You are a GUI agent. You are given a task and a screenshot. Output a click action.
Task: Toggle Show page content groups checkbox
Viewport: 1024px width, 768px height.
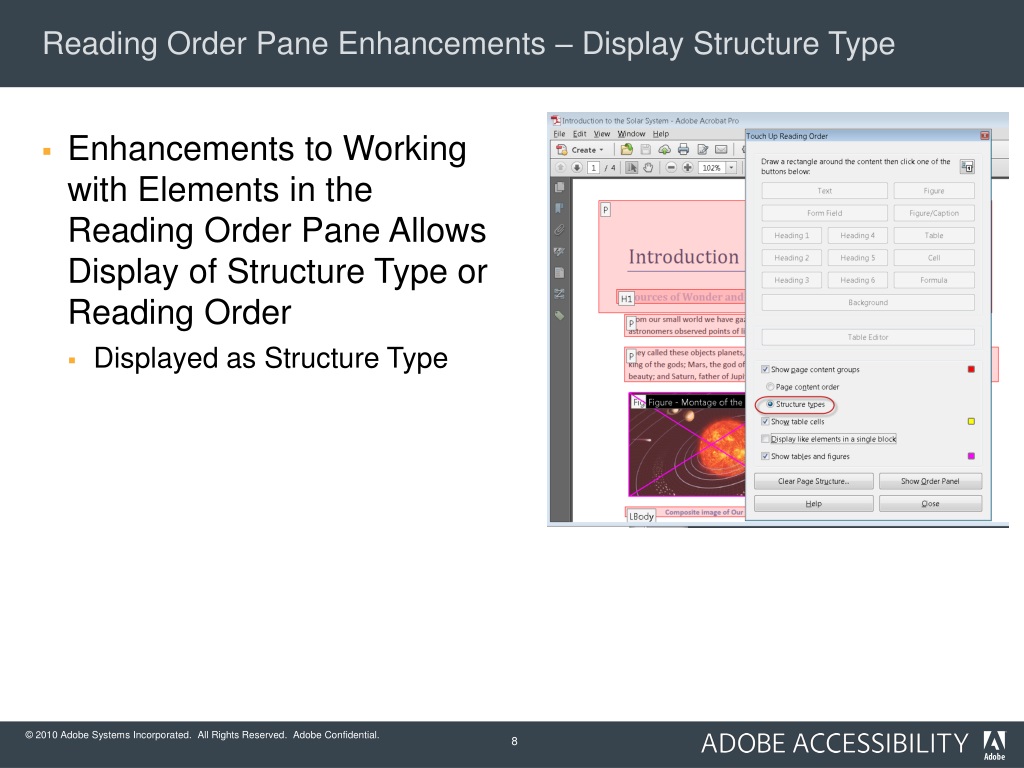point(765,370)
